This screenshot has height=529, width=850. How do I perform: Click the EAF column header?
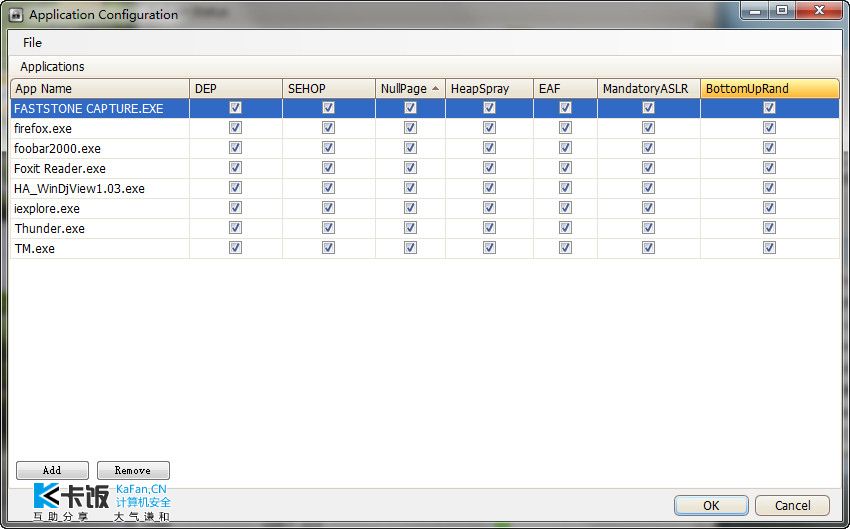[565, 89]
